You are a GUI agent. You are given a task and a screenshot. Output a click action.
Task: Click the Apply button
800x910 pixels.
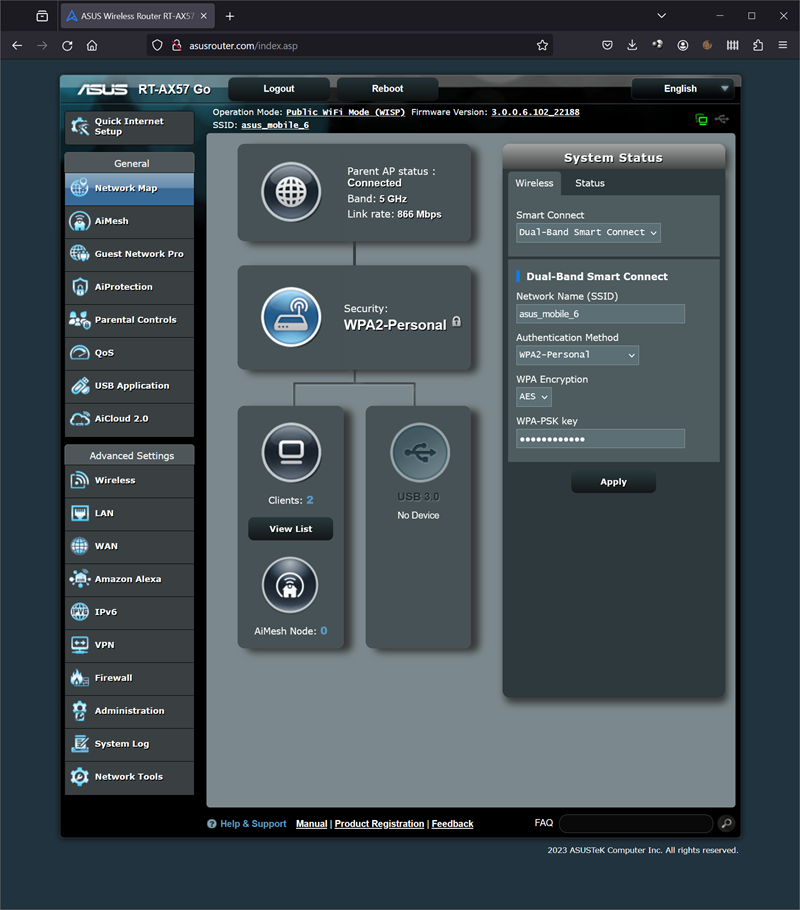pos(613,482)
